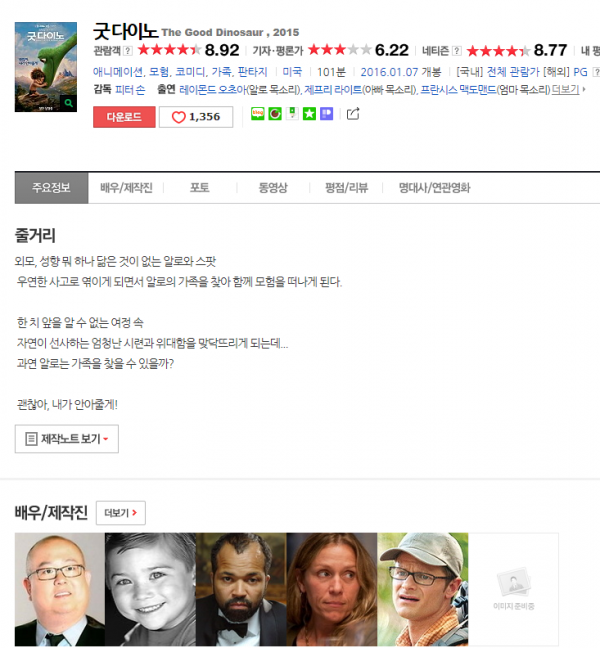Expand the 제작노트 보기 section
600x648 pixels.
67,439
